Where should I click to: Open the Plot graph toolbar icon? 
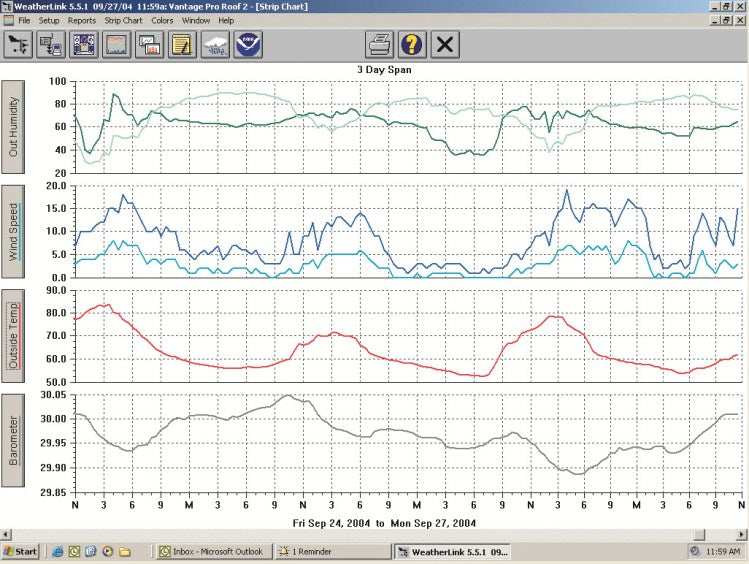click(x=149, y=44)
